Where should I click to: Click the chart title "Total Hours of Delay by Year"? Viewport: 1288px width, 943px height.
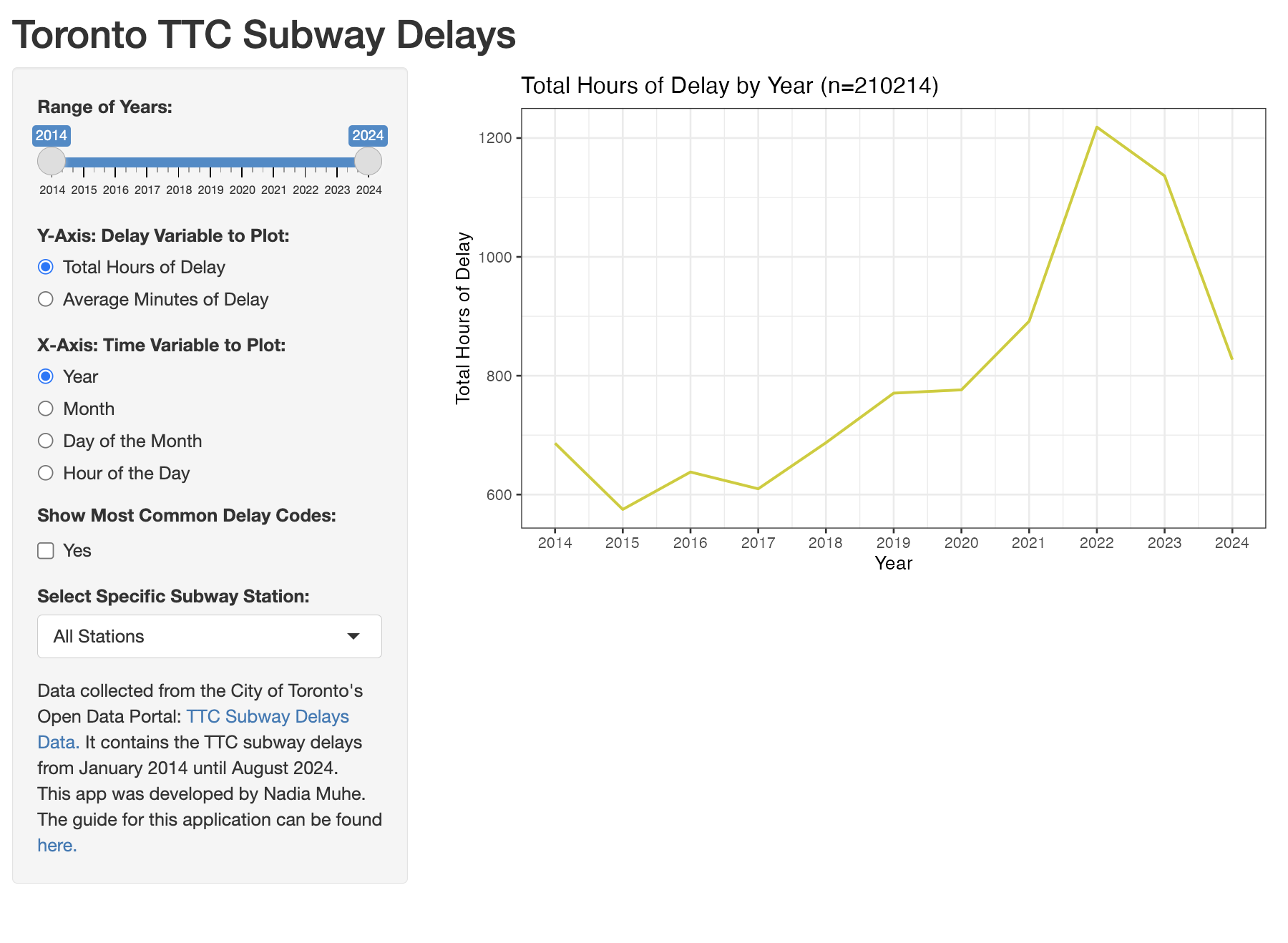(x=731, y=85)
